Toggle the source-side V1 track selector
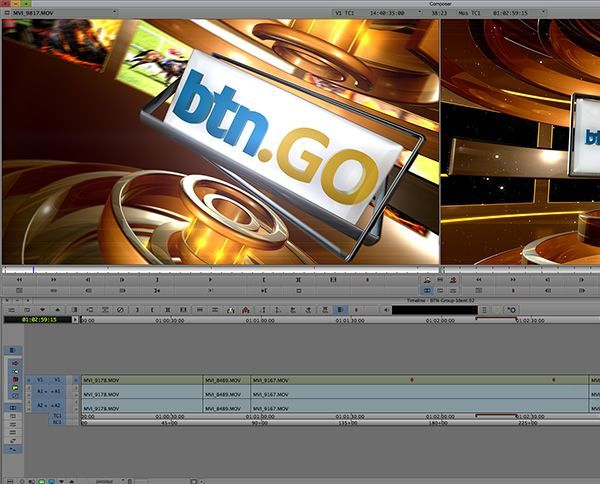 coord(40,380)
